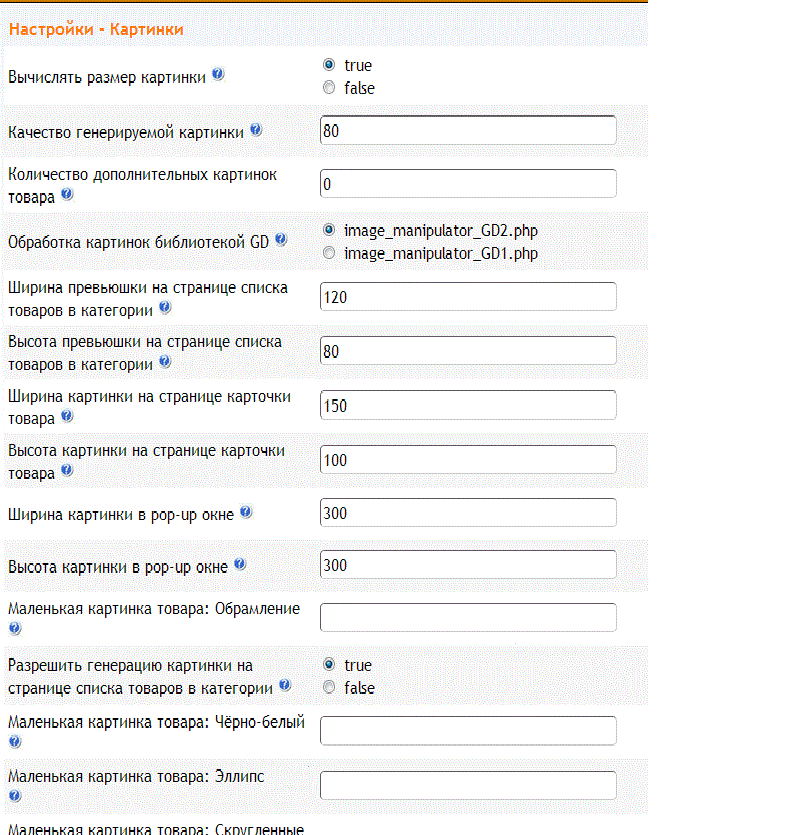Open help icon for Ширина превьюшки setting

pyautogui.click(x=165, y=307)
